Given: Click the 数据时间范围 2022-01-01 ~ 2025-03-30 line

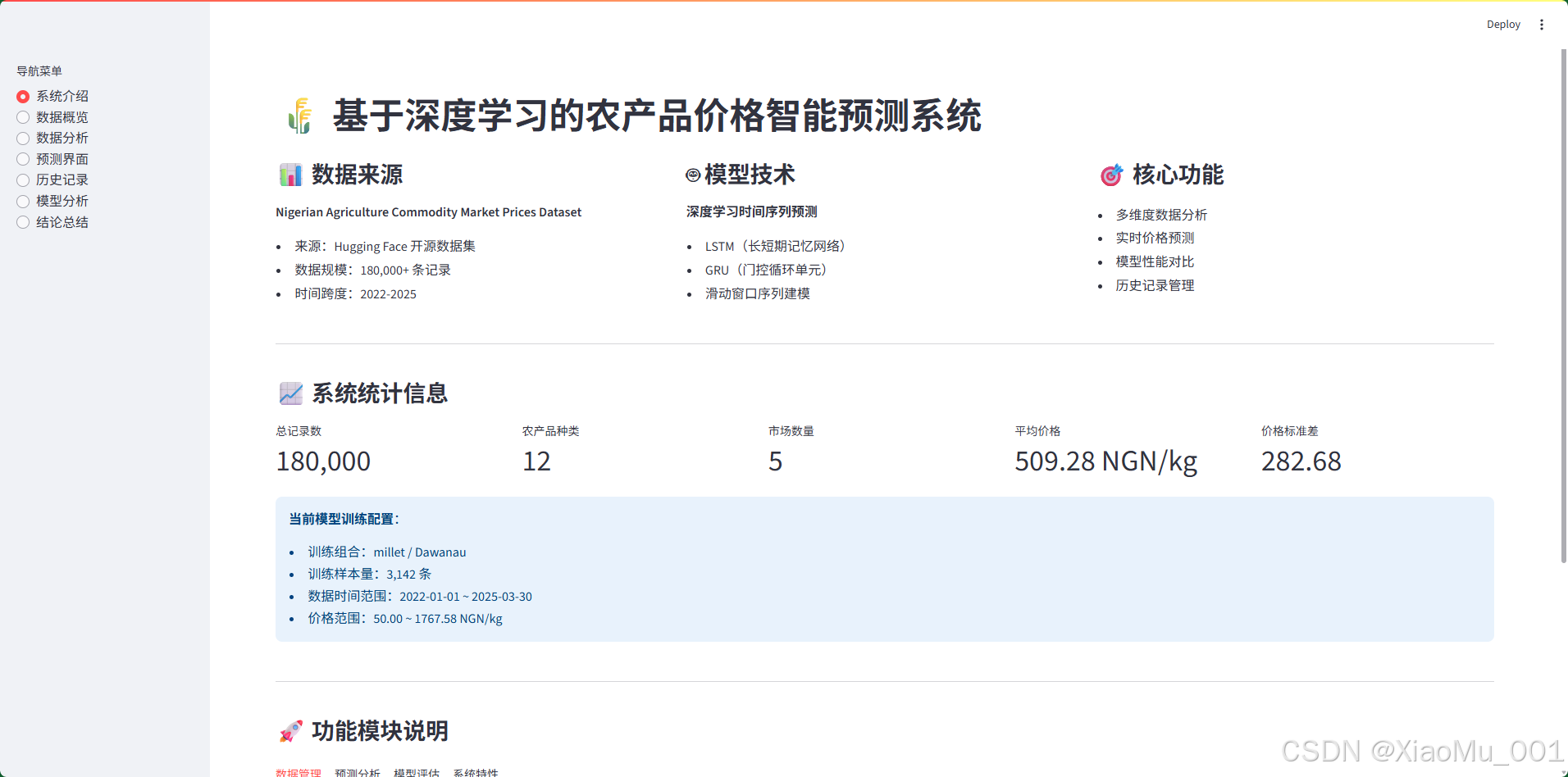Looking at the screenshot, I should click(420, 597).
